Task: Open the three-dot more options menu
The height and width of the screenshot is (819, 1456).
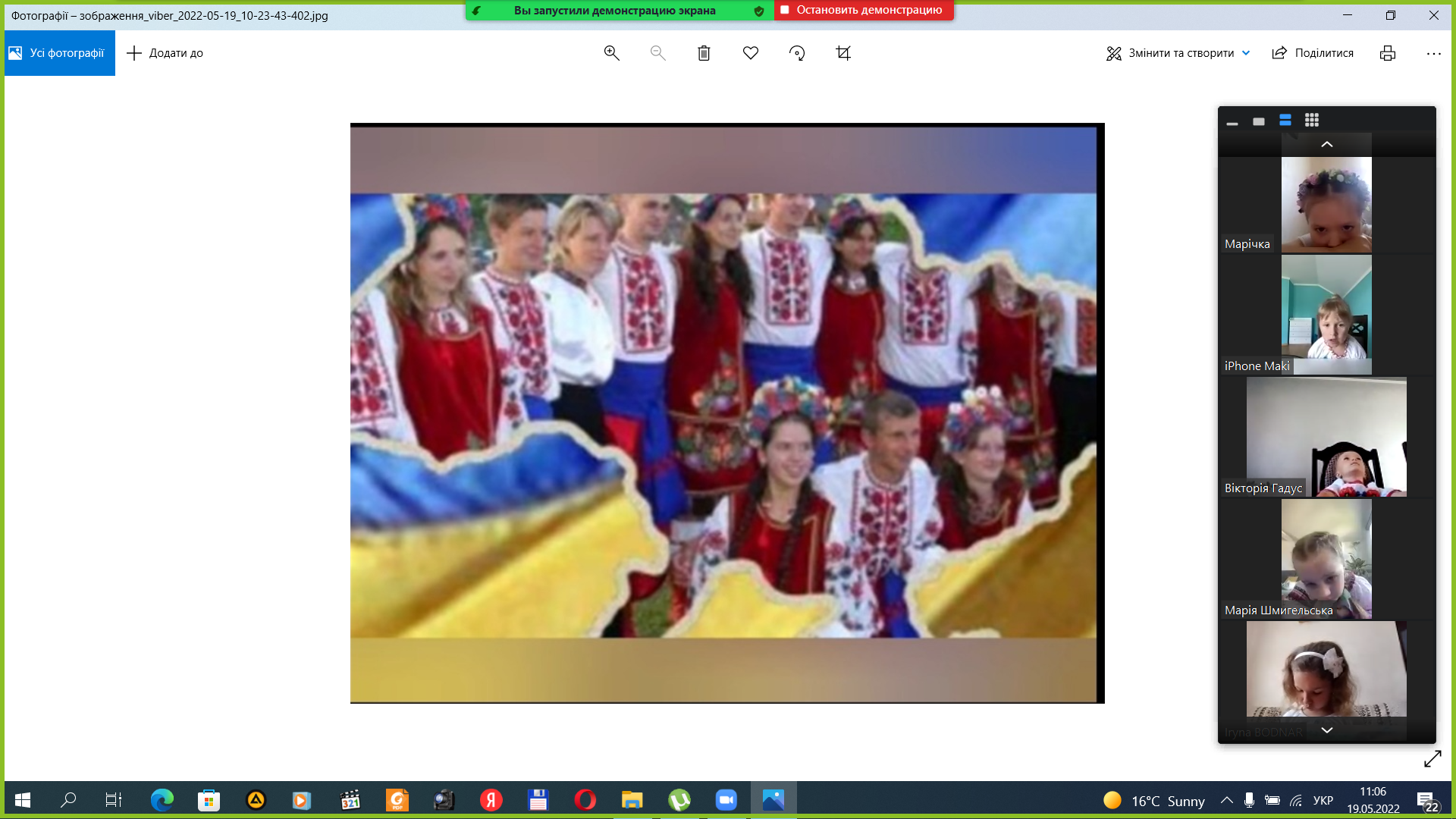Action: pos(1433,53)
